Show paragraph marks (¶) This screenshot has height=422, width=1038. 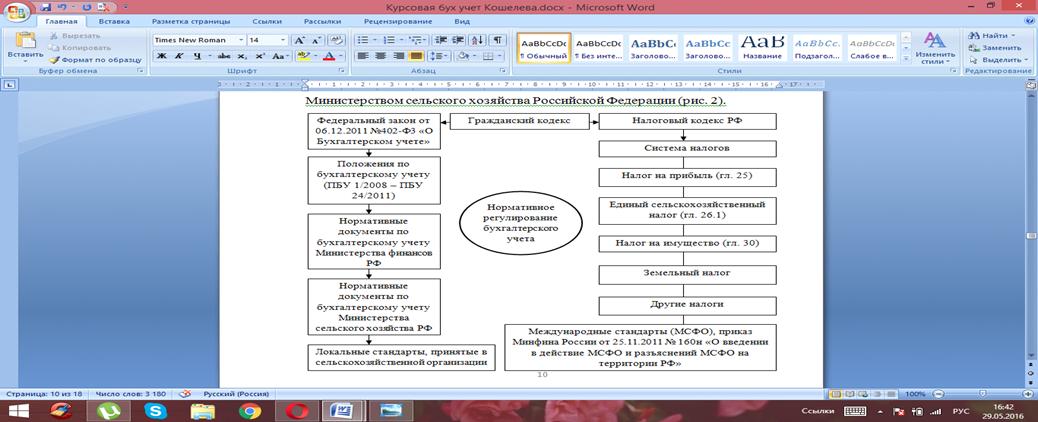click(497, 40)
